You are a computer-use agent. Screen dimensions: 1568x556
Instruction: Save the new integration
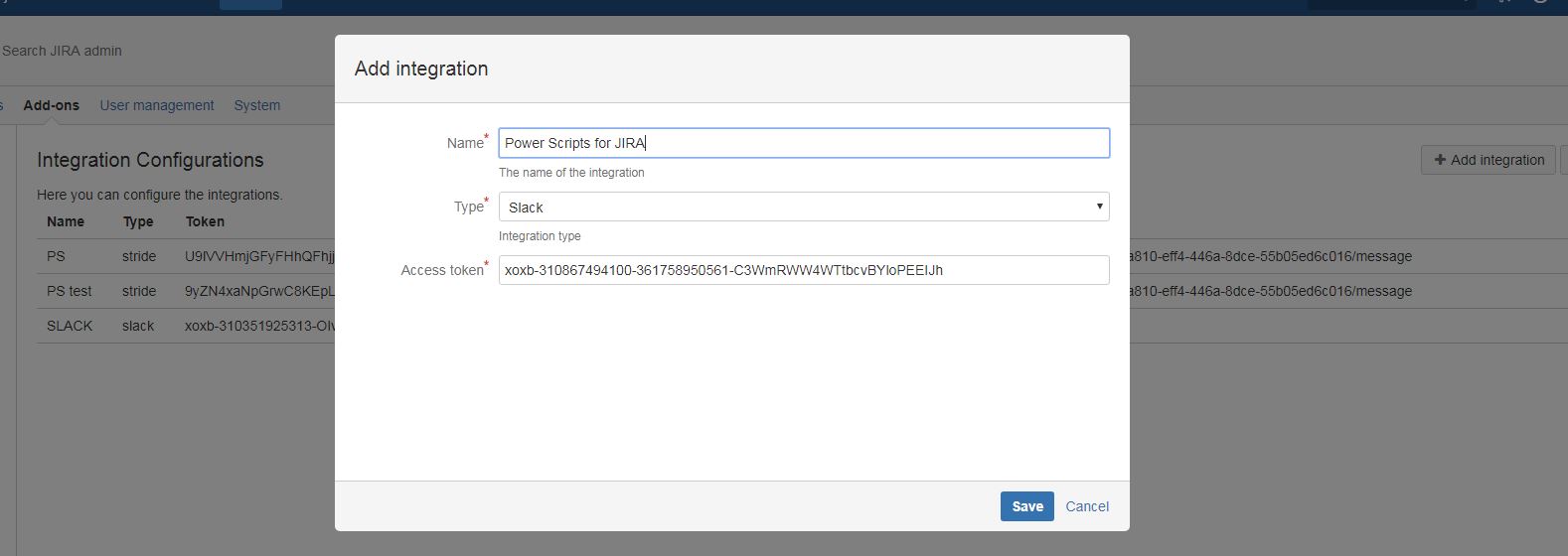pos(1026,506)
